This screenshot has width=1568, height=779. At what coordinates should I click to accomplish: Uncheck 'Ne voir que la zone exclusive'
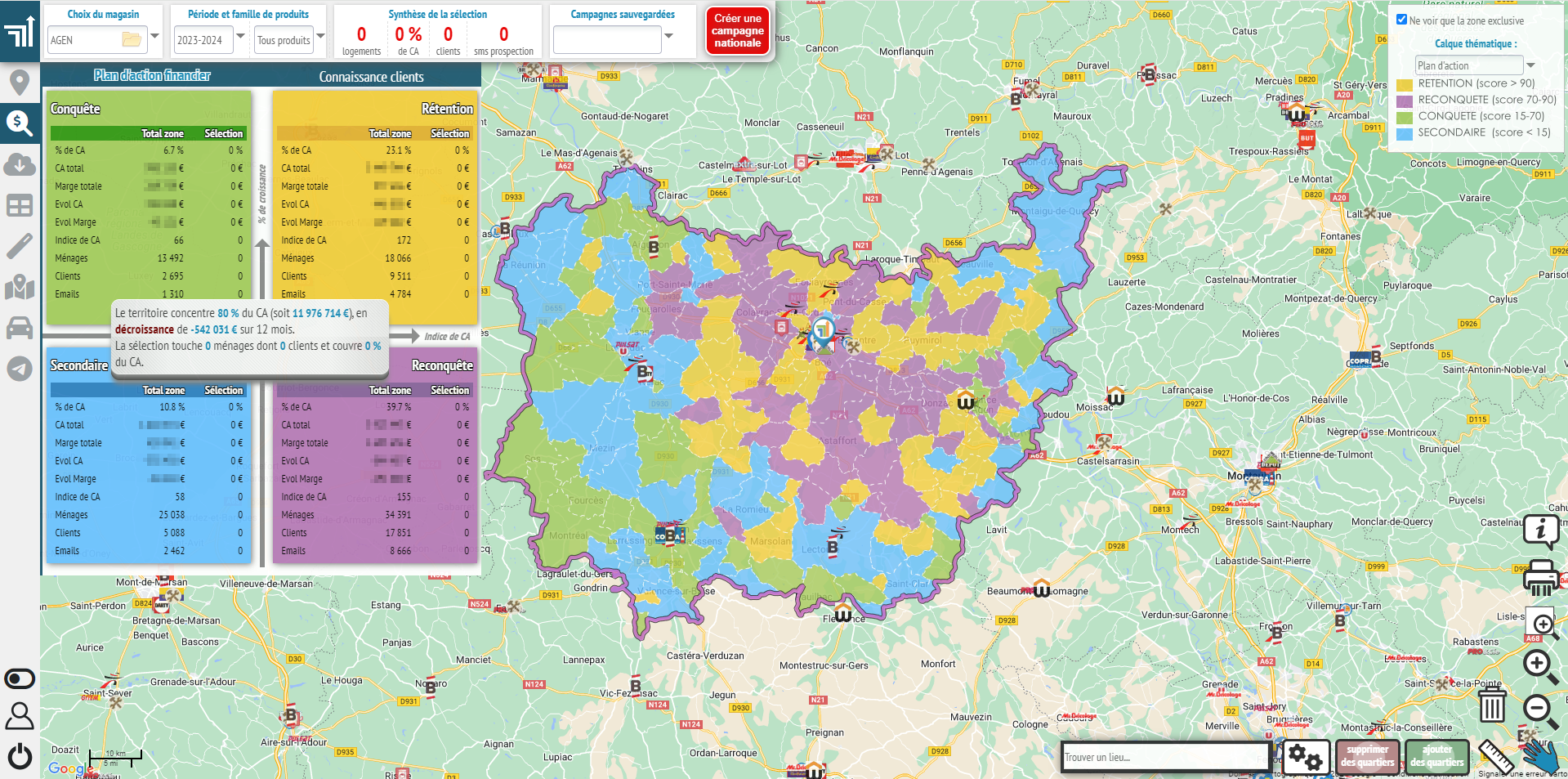pyautogui.click(x=1400, y=20)
